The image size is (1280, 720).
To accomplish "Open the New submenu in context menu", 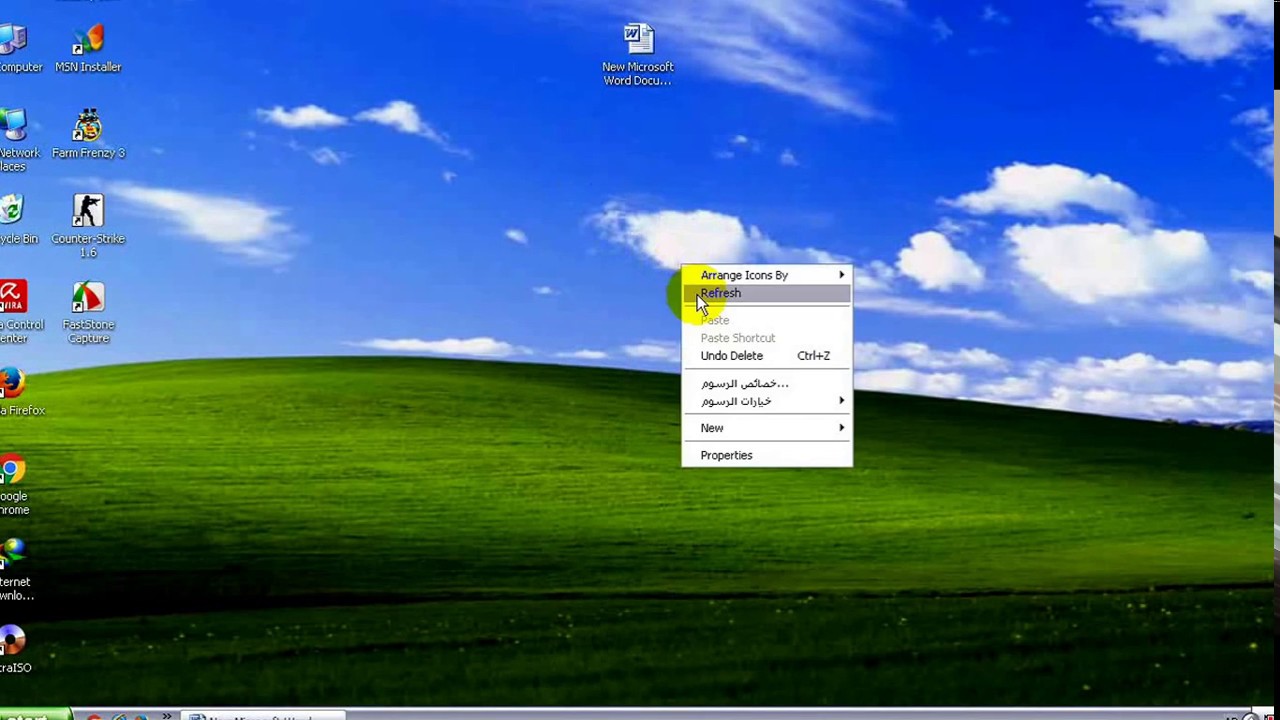I will [767, 428].
